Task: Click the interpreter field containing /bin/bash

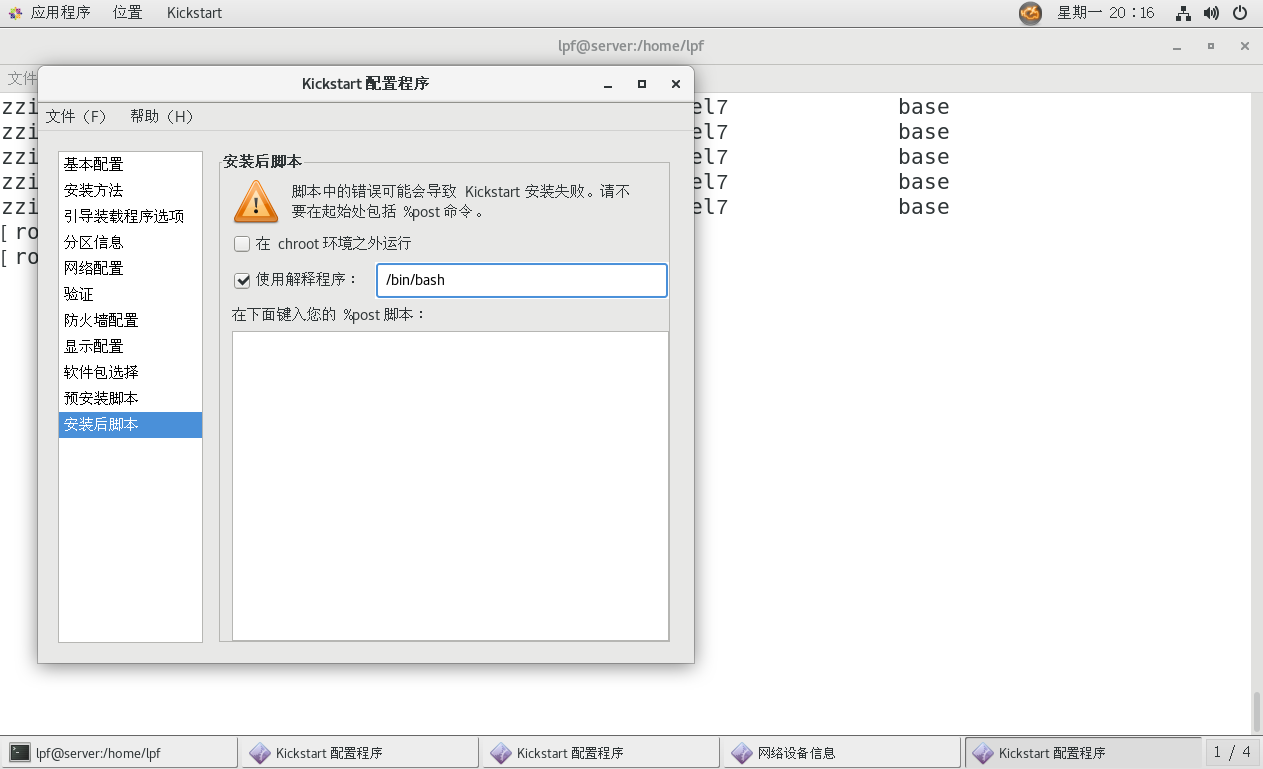Action: pyautogui.click(x=521, y=280)
